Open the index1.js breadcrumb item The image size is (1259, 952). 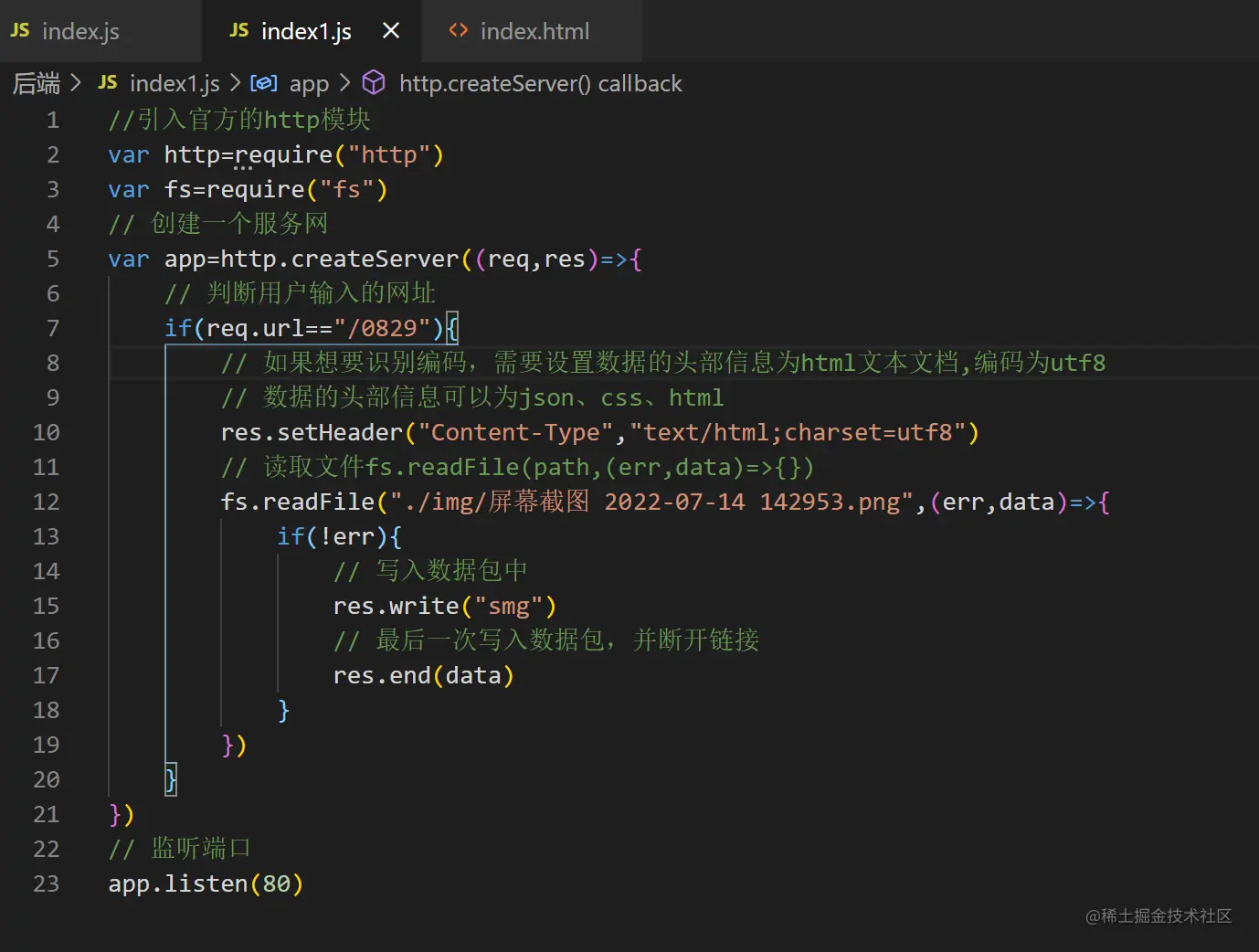pyautogui.click(x=175, y=84)
